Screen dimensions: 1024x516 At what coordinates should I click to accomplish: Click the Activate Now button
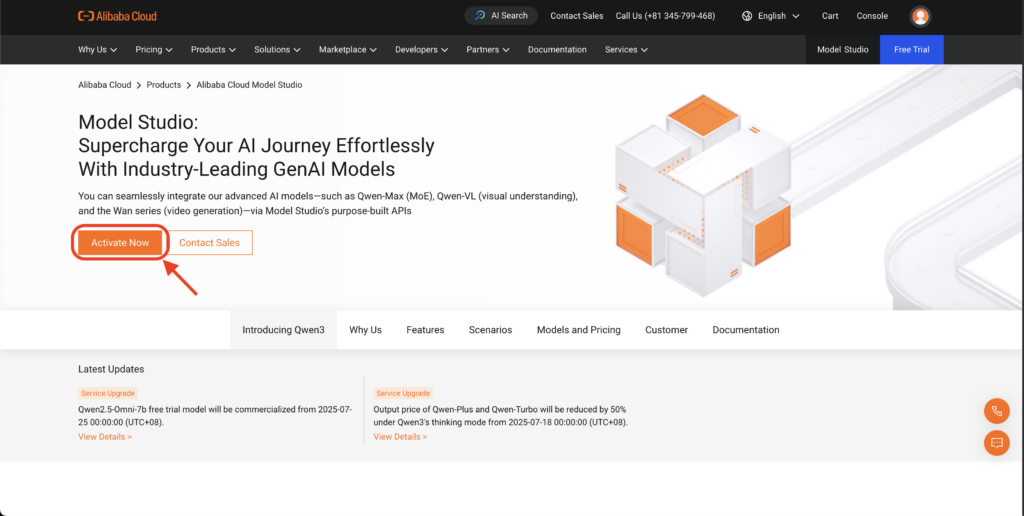120,242
